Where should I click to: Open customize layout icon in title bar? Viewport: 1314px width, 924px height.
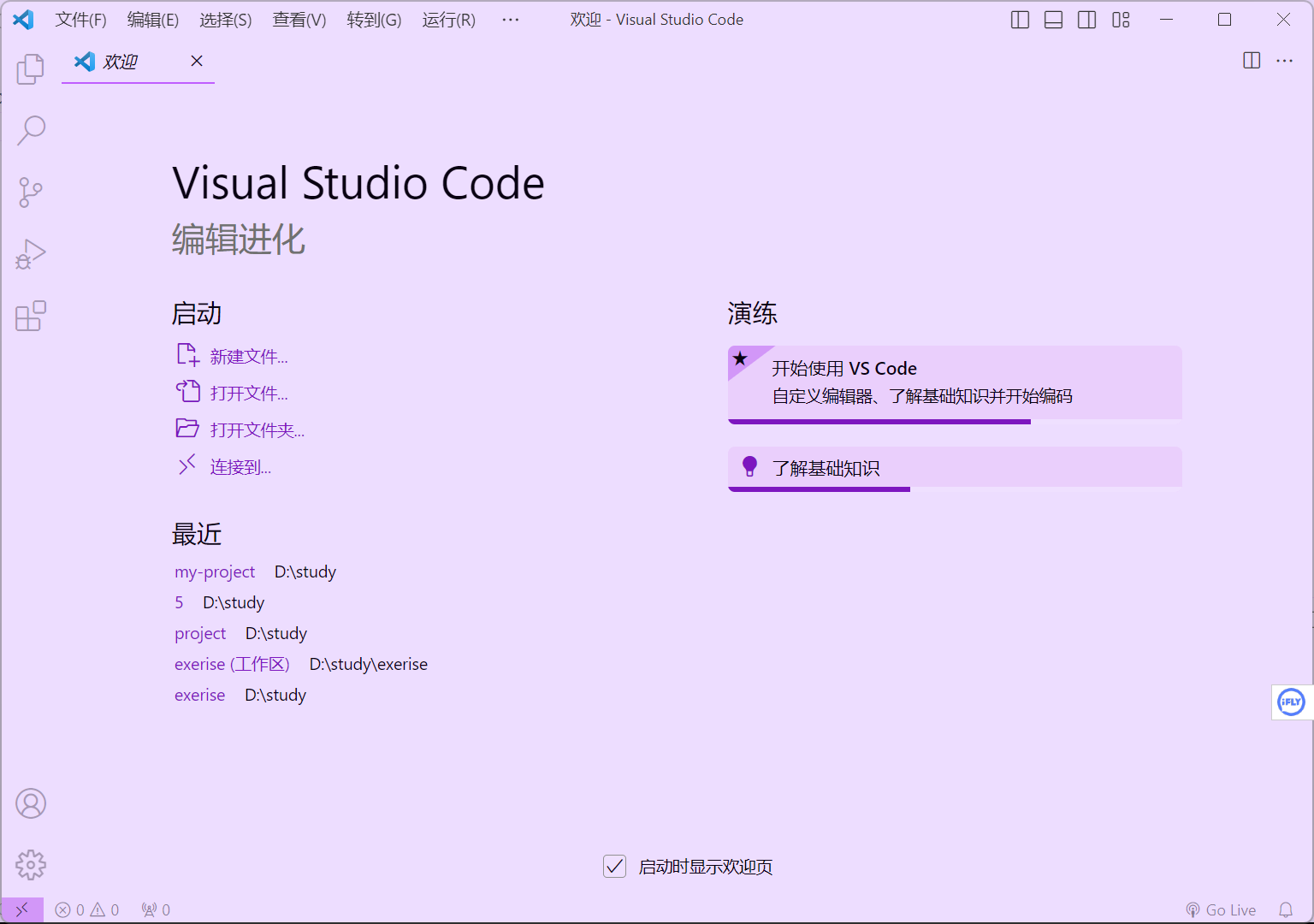[1121, 20]
